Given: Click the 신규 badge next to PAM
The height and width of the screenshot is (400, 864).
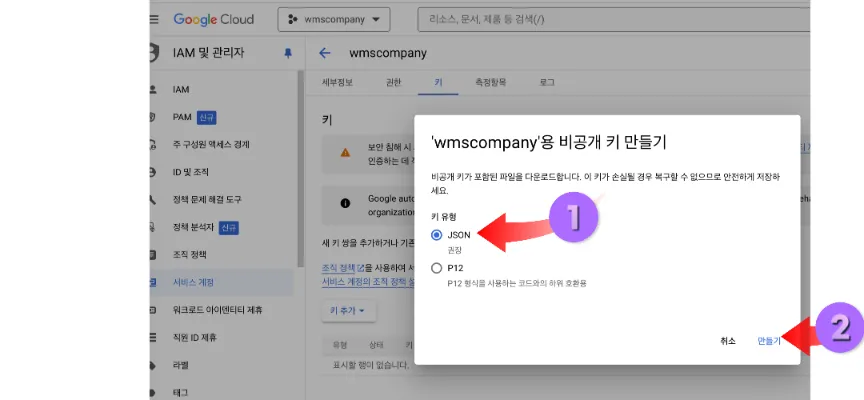Looking at the screenshot, I should click(207, 117).
